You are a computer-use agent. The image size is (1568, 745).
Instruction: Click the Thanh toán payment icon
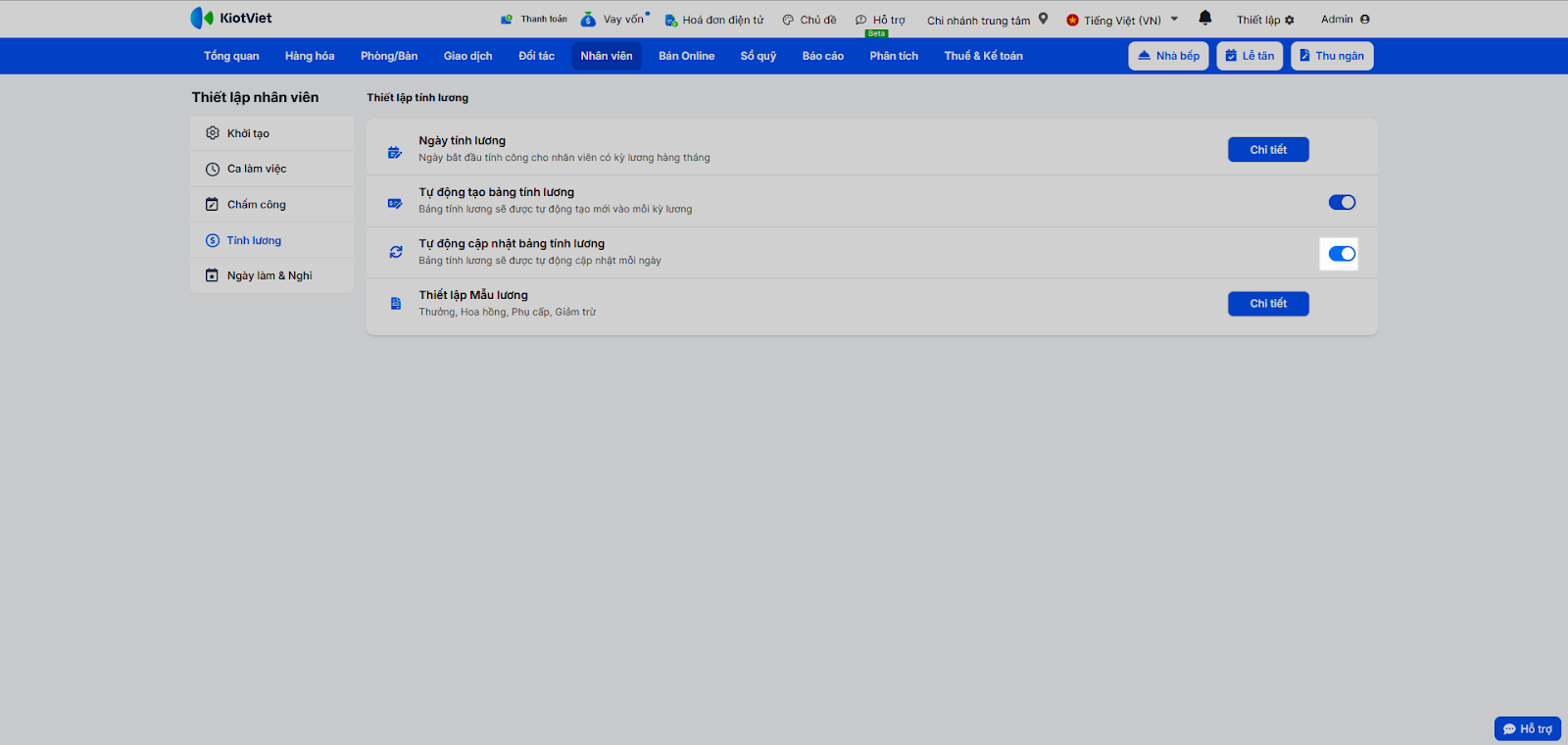[x=507, y=20]
